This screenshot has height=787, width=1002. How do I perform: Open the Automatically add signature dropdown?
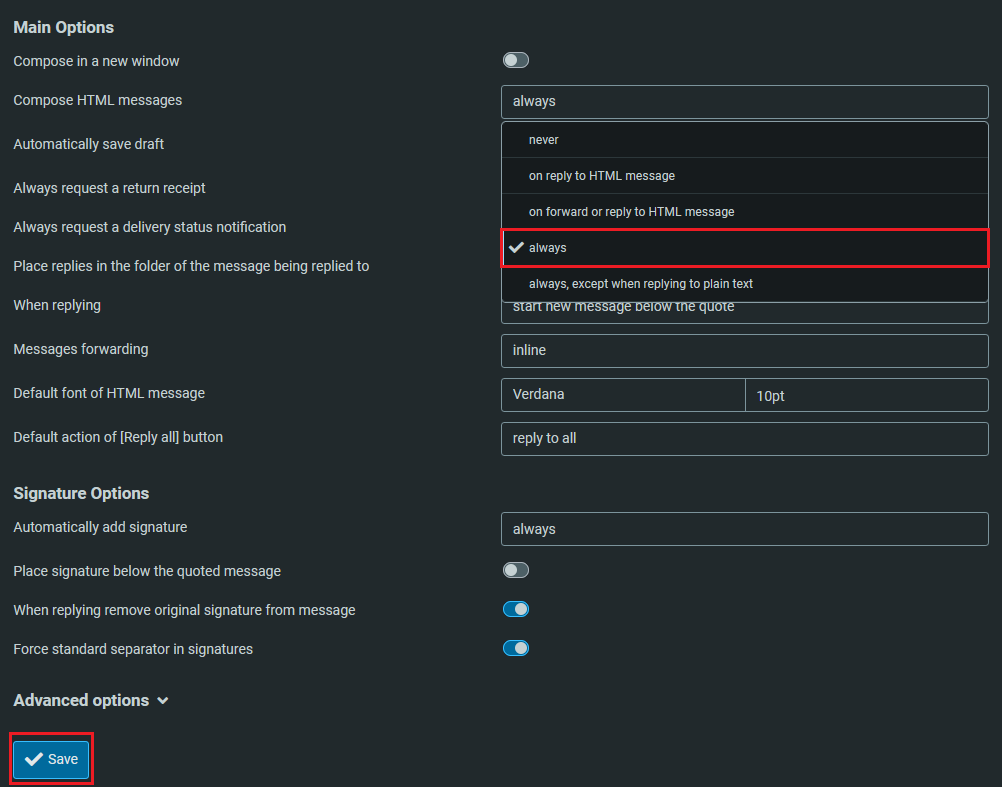click(x=744, y=529)
